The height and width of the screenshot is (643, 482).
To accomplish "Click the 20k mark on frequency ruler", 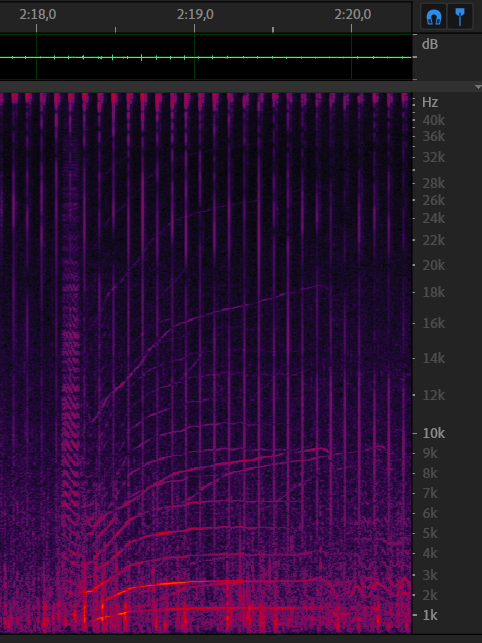I will coord(434,265).
